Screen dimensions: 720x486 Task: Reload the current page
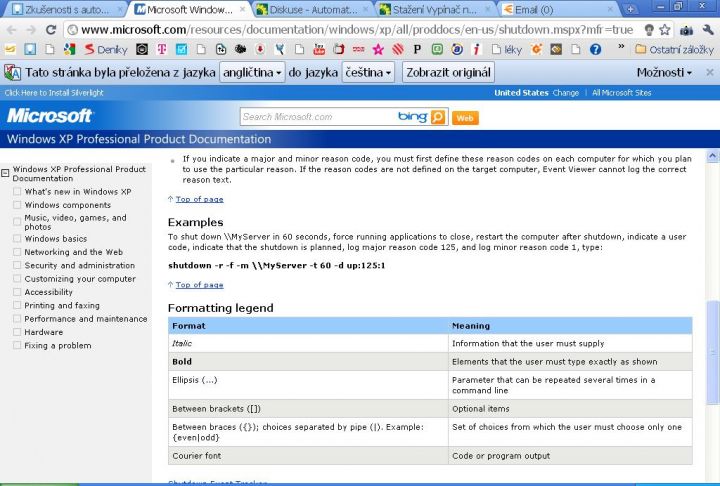coord(51,30)
